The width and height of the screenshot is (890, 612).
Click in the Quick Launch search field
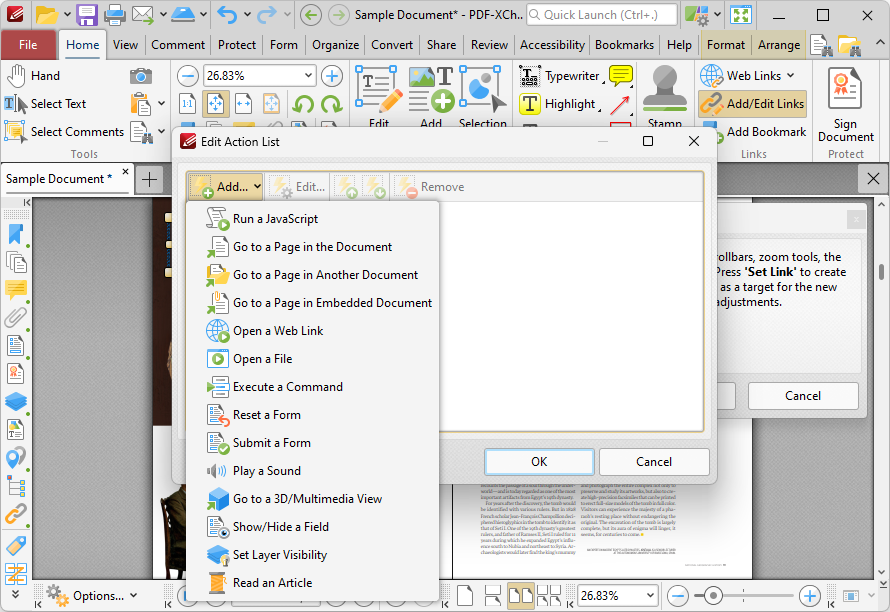tap(602, 15)
